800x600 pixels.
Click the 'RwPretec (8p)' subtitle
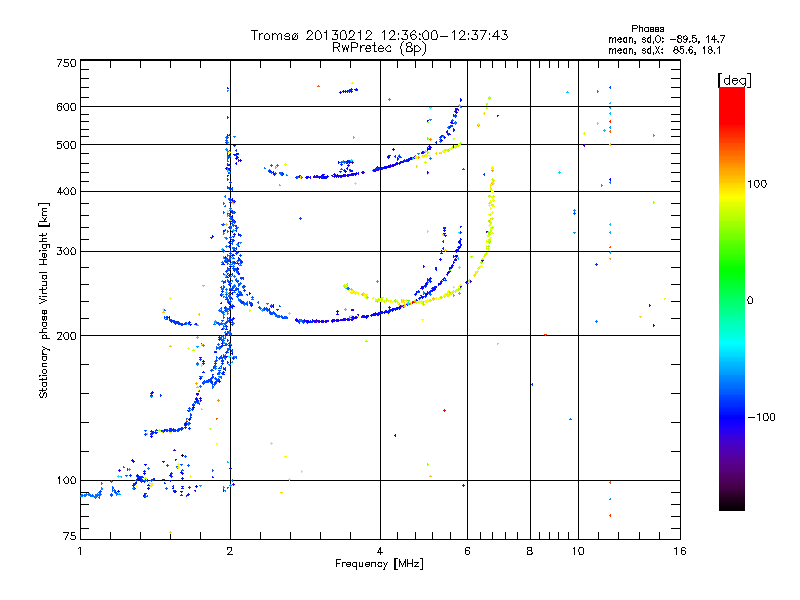click(x=379, y=48)
